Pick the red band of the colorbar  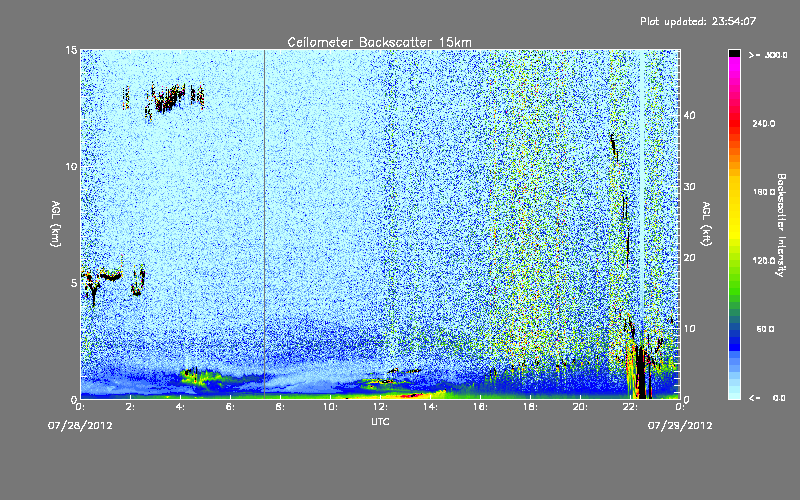point(734,123)
